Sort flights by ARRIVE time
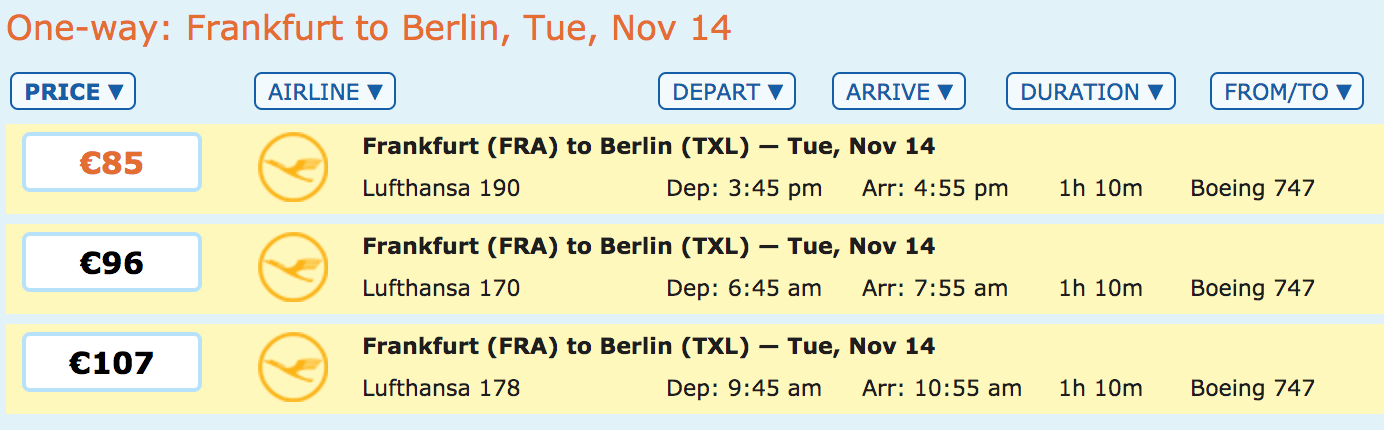Viewport: 1384px width, 430px height. pos(898,92)
